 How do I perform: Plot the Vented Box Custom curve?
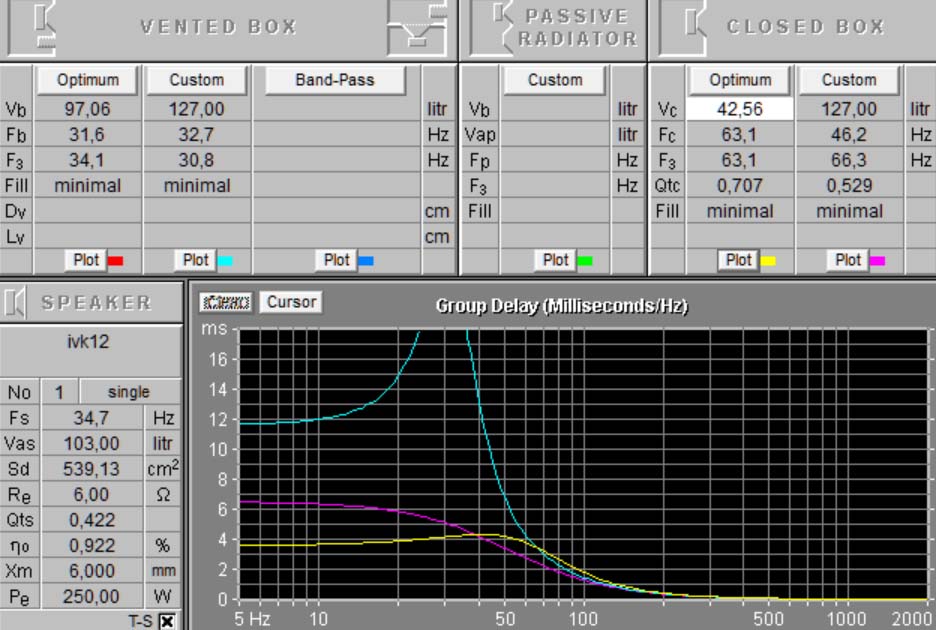pos(195,260)
